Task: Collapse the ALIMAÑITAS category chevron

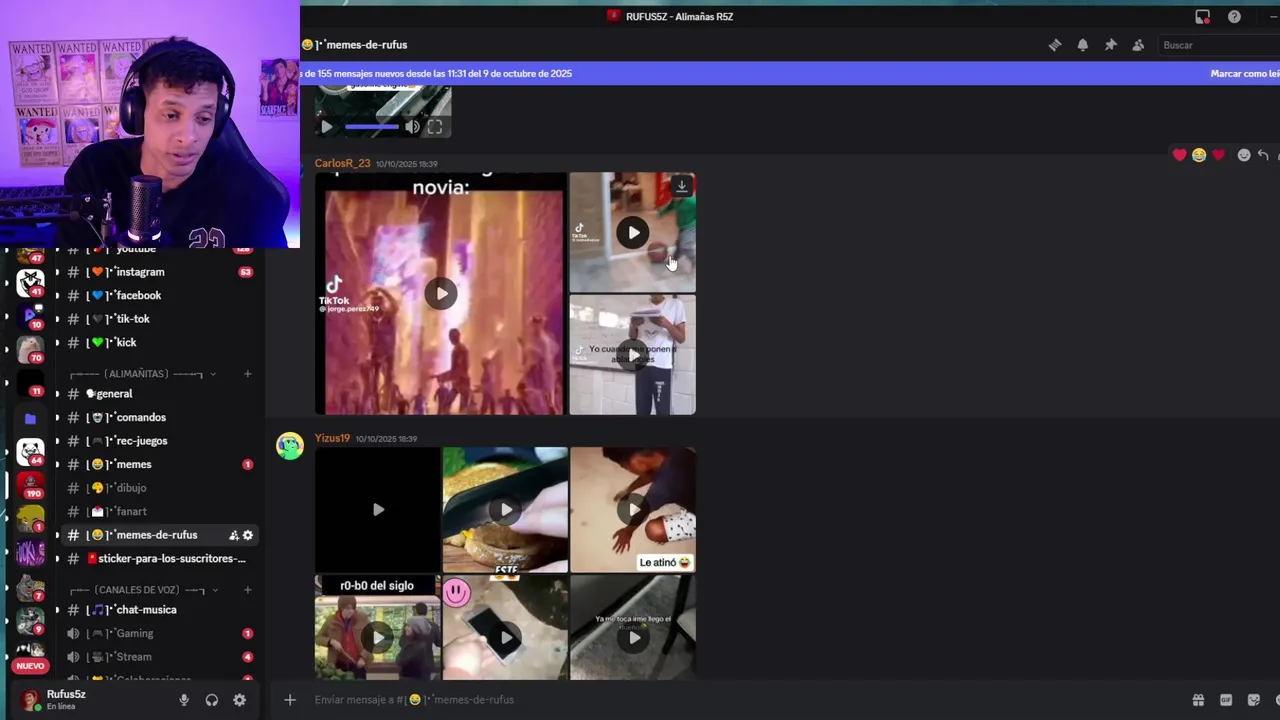Action: (213, 374)
